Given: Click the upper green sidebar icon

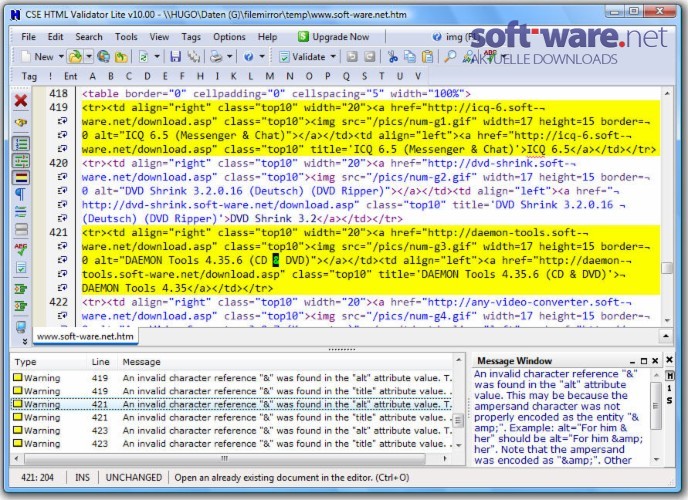Looking at the screenshot, I should point(21,289).
